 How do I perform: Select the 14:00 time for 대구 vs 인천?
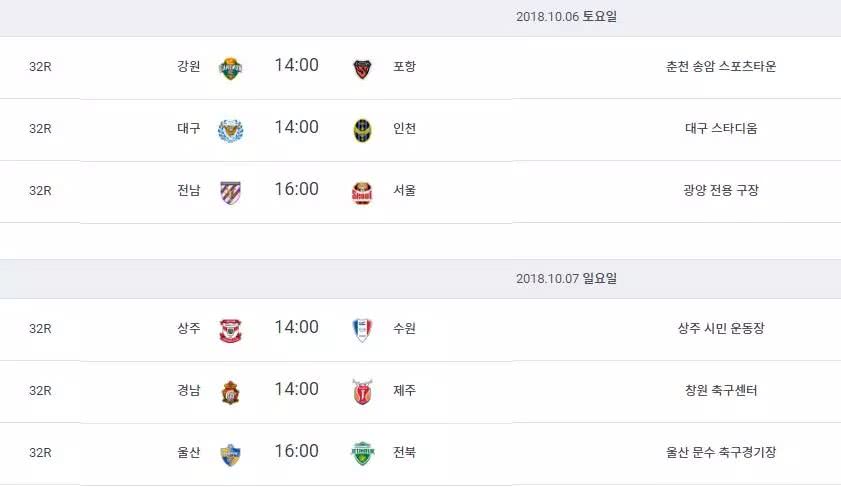click(296, 127)
